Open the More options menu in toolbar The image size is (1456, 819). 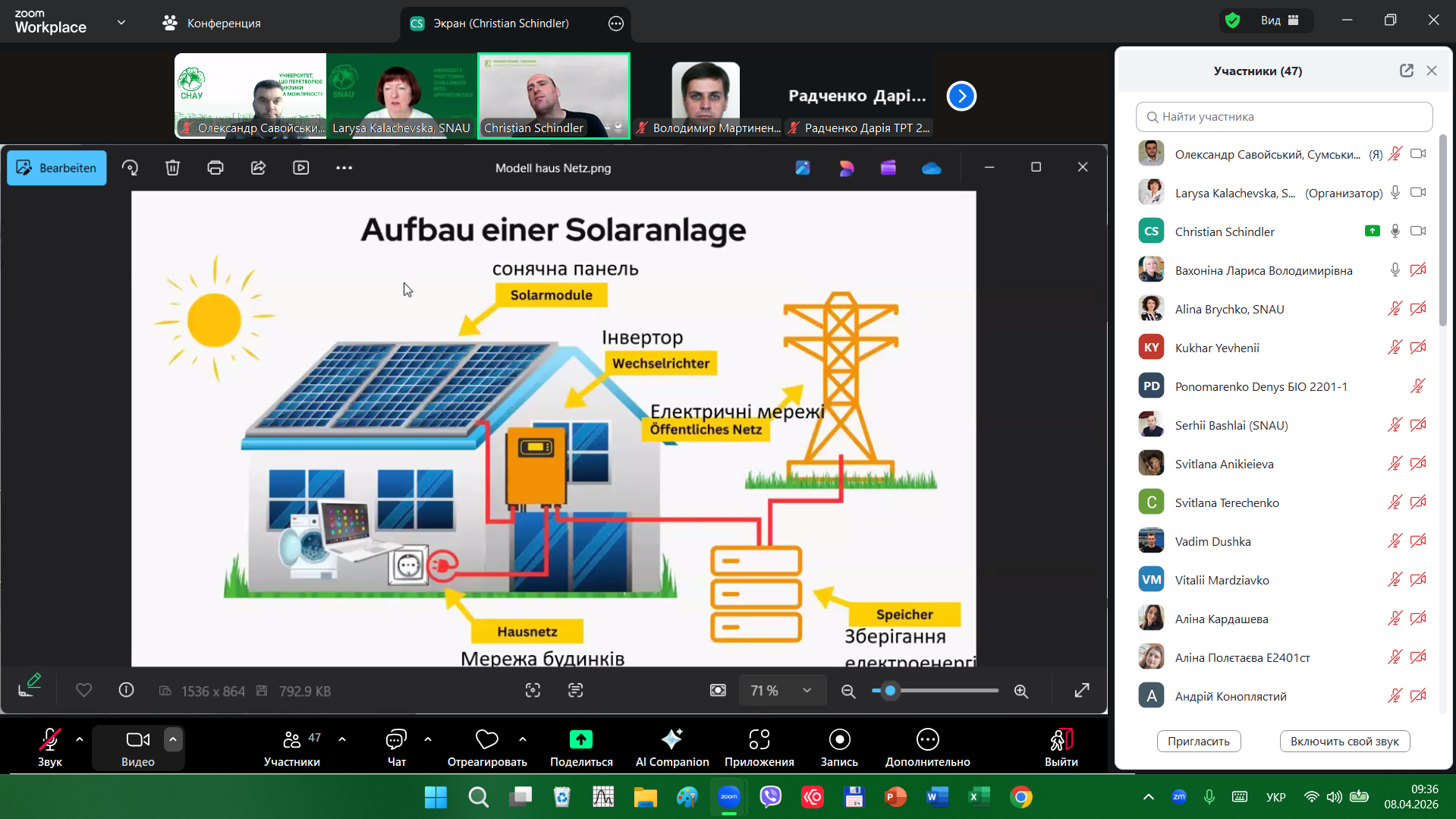[x=927, y=748]
